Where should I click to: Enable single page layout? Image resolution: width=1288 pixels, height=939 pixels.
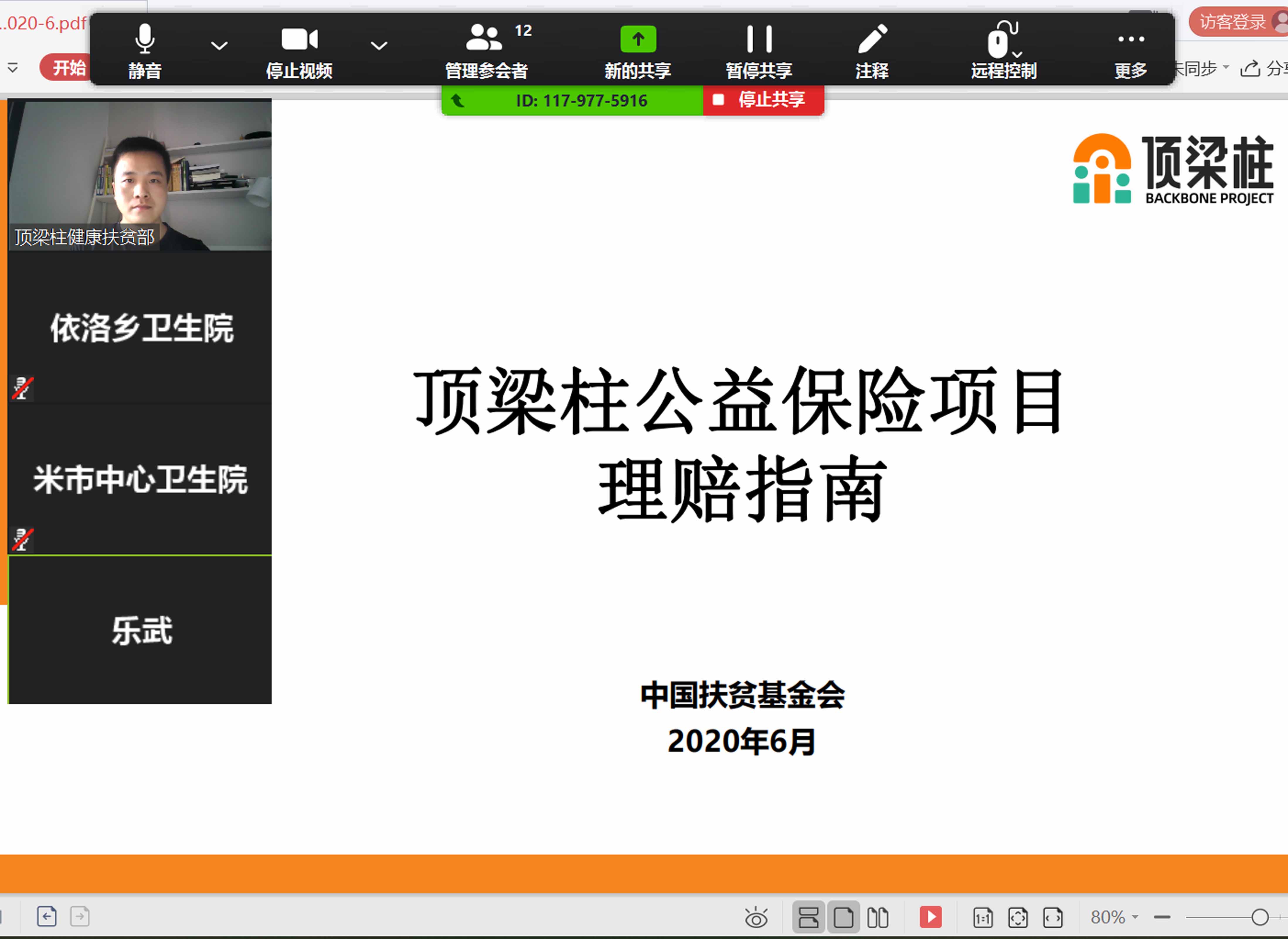(x=844, y=917)
